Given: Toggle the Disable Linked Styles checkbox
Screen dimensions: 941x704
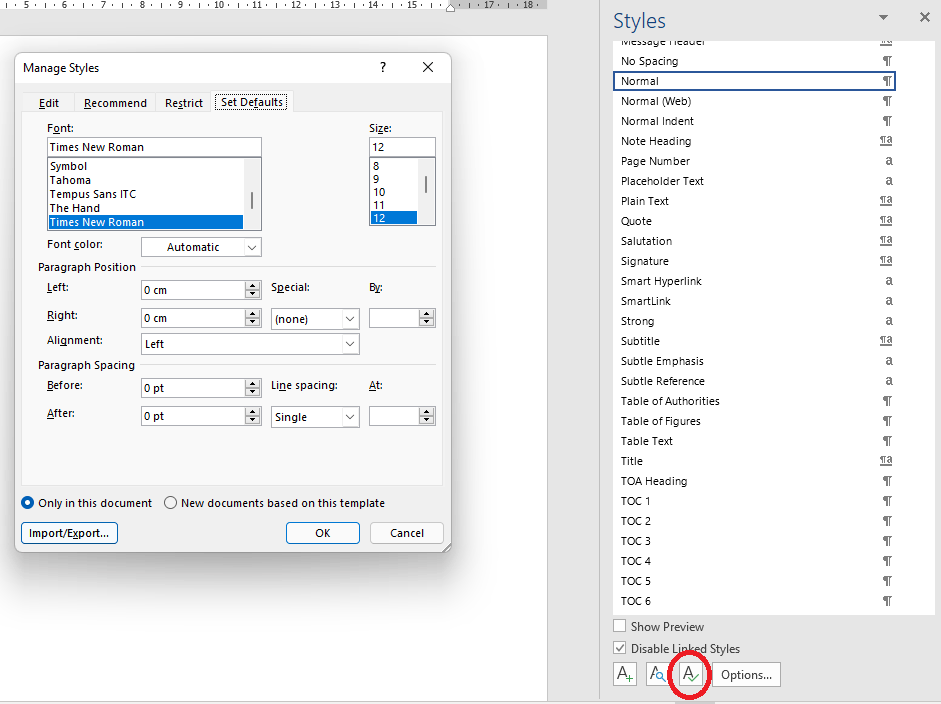Looking at the screenshot, I should [620, 648].
